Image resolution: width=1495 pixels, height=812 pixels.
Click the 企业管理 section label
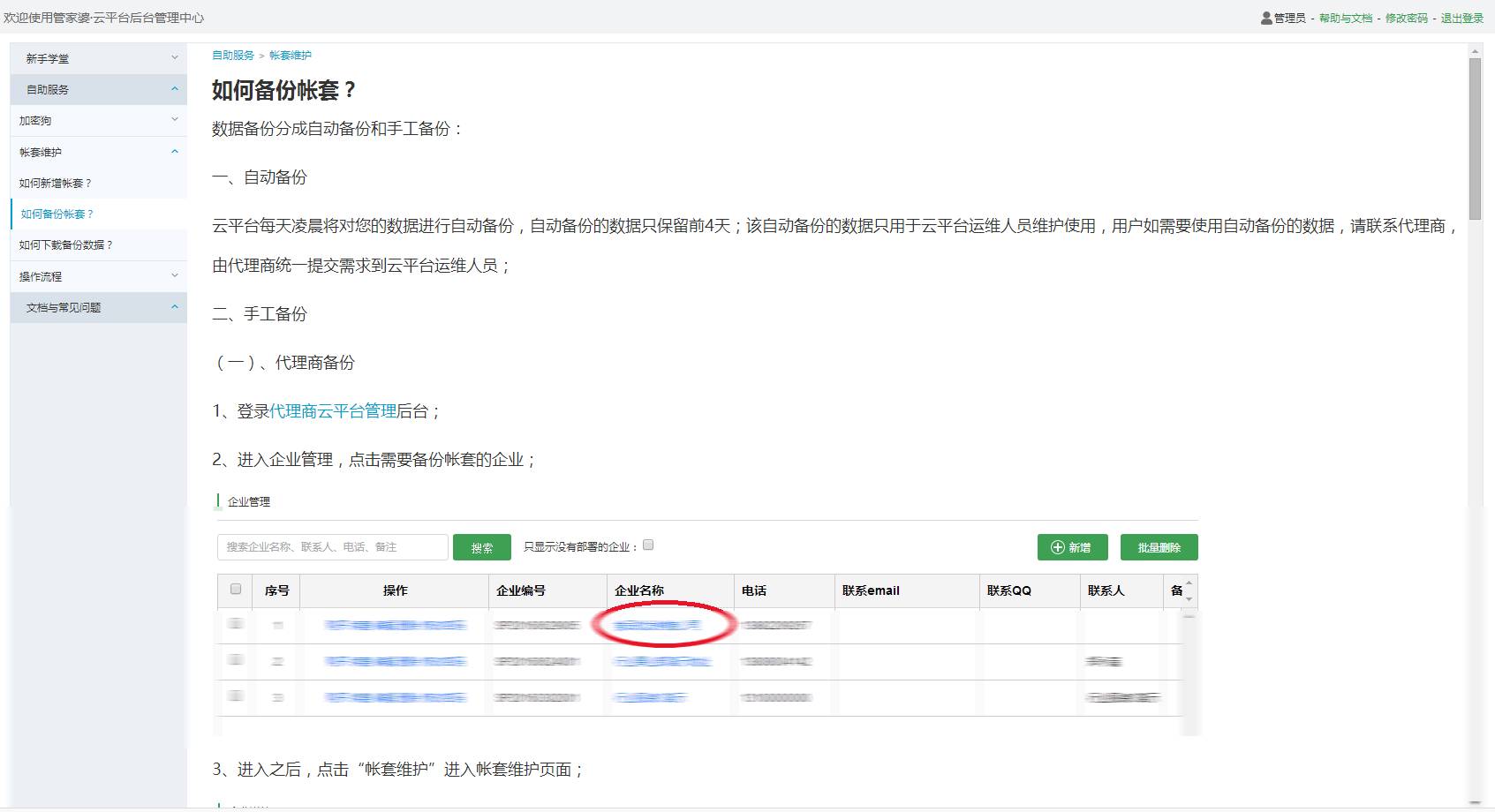pyautogui.click(x=249, y=501)
